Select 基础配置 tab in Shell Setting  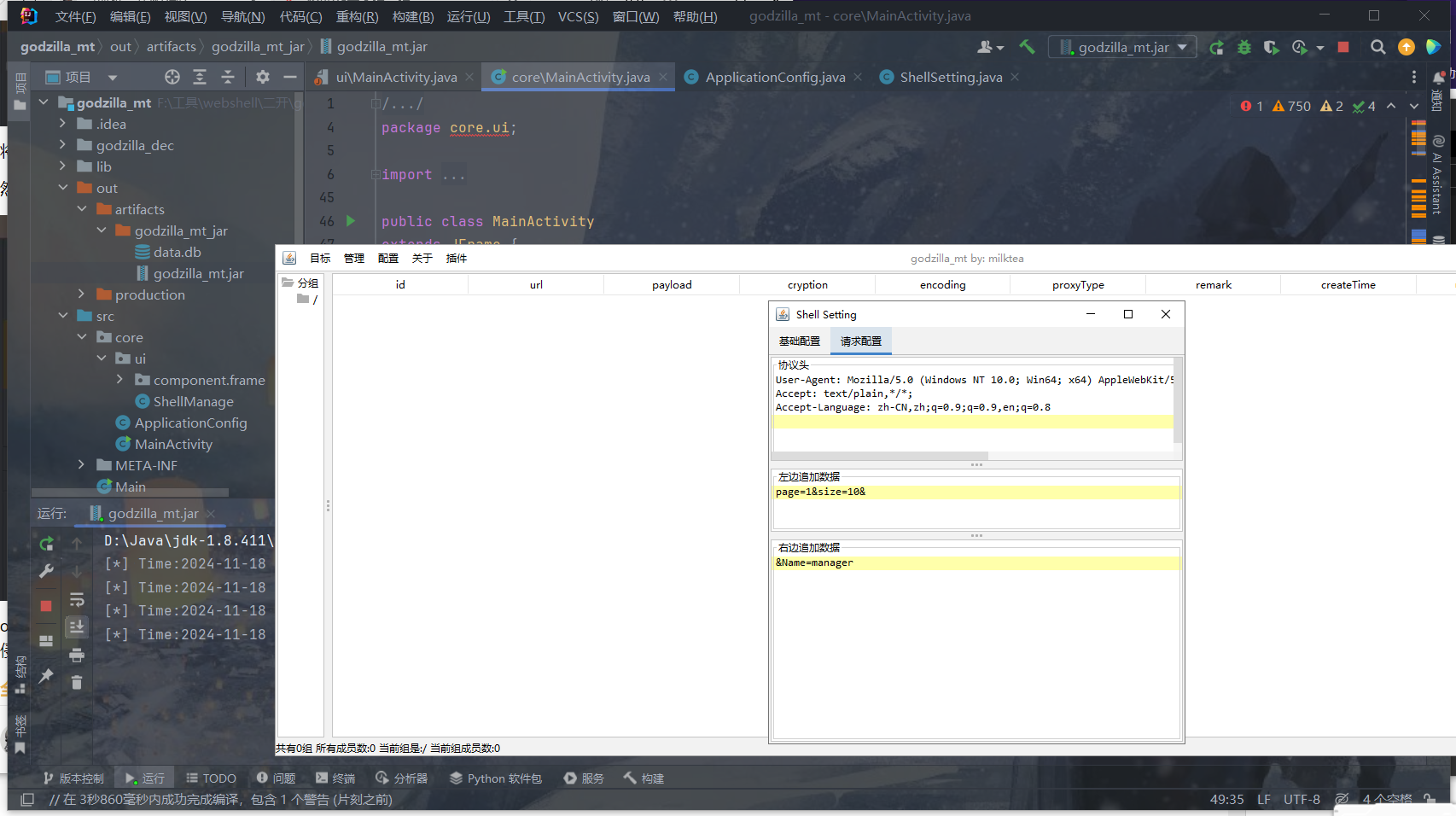pos(799,341)
